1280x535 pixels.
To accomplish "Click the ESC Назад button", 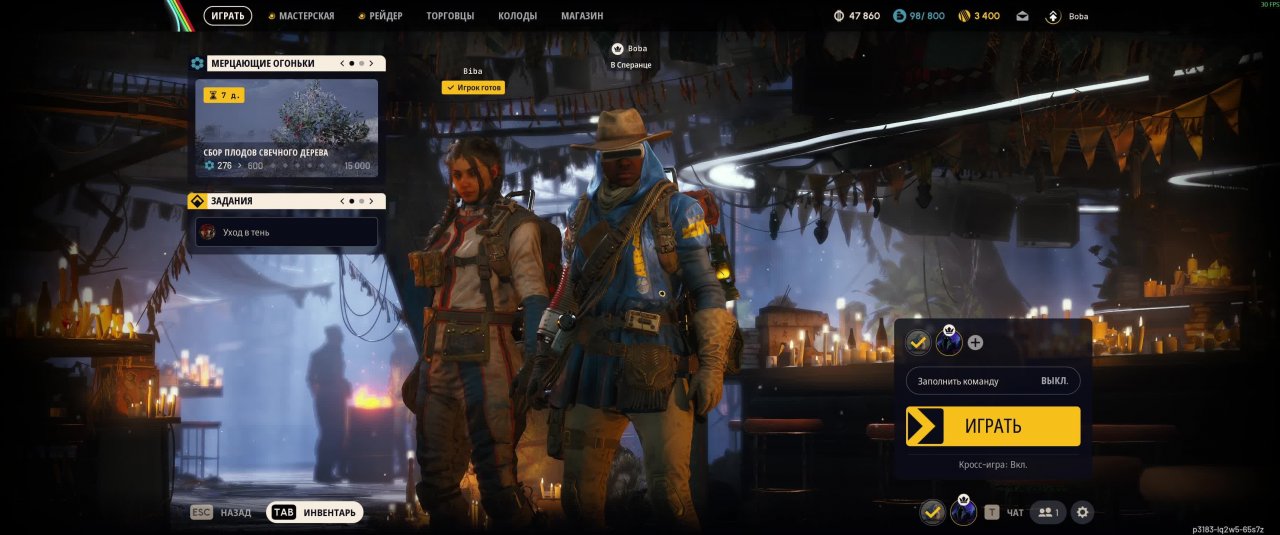I will 221,512.
